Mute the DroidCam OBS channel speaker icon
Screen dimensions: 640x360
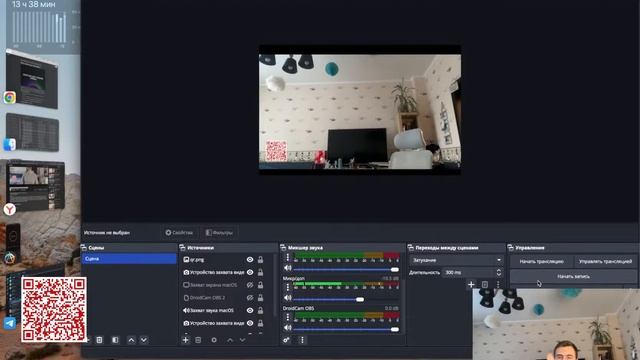pos(287,328)
